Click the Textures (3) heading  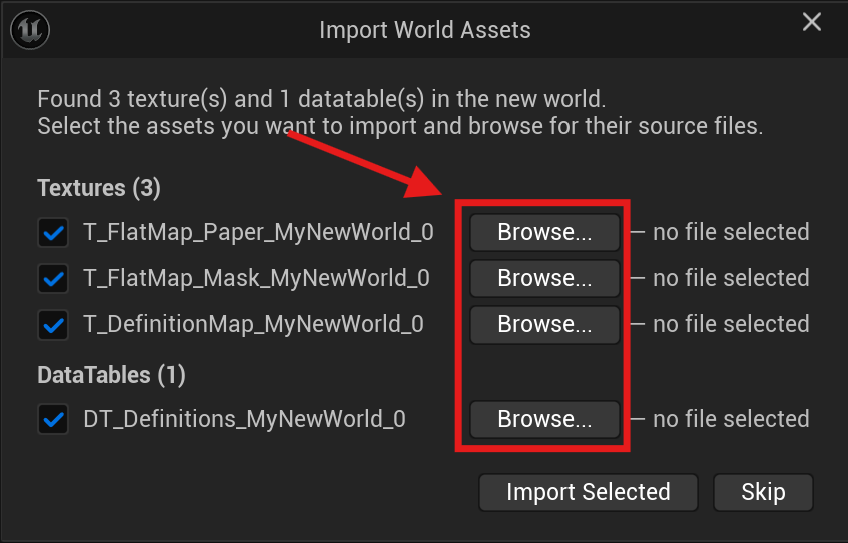(99, 188)
